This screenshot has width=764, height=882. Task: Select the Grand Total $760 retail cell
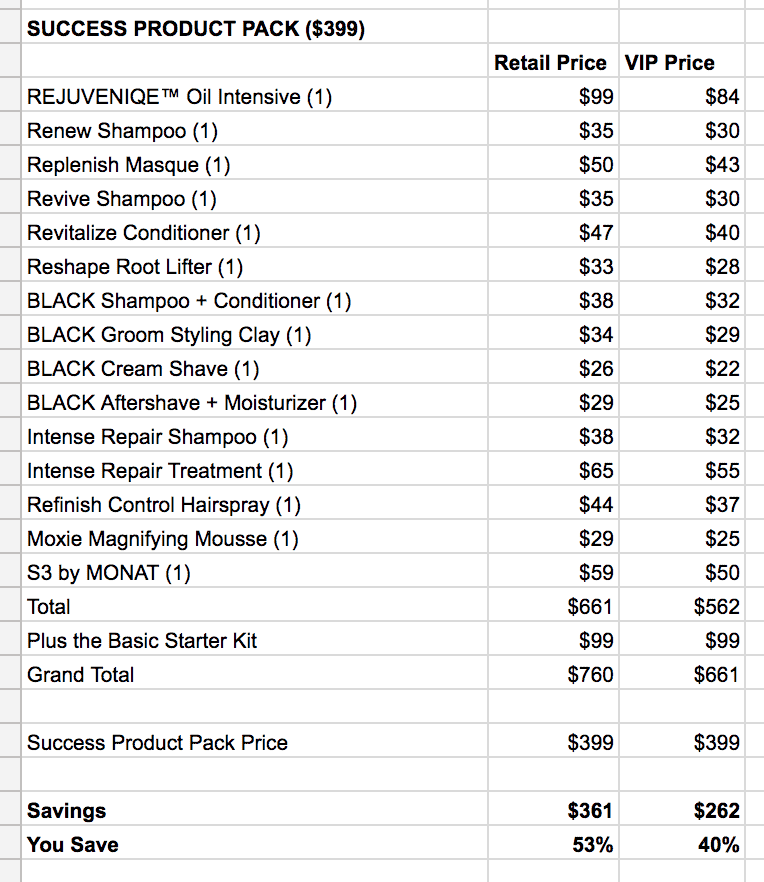click(x=590, y=675)
